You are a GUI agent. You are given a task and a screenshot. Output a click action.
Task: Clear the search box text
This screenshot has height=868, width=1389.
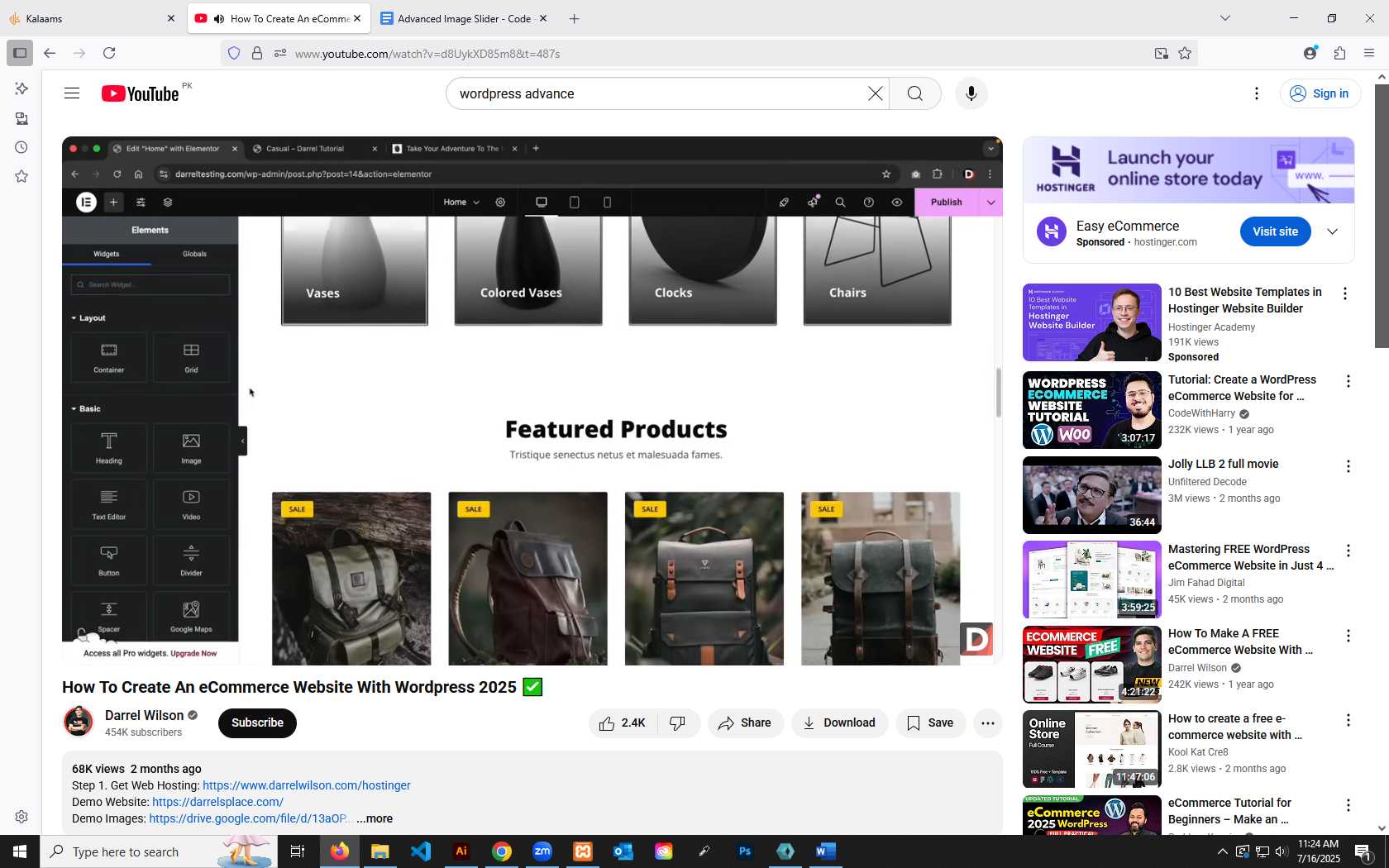click(875, 93)
